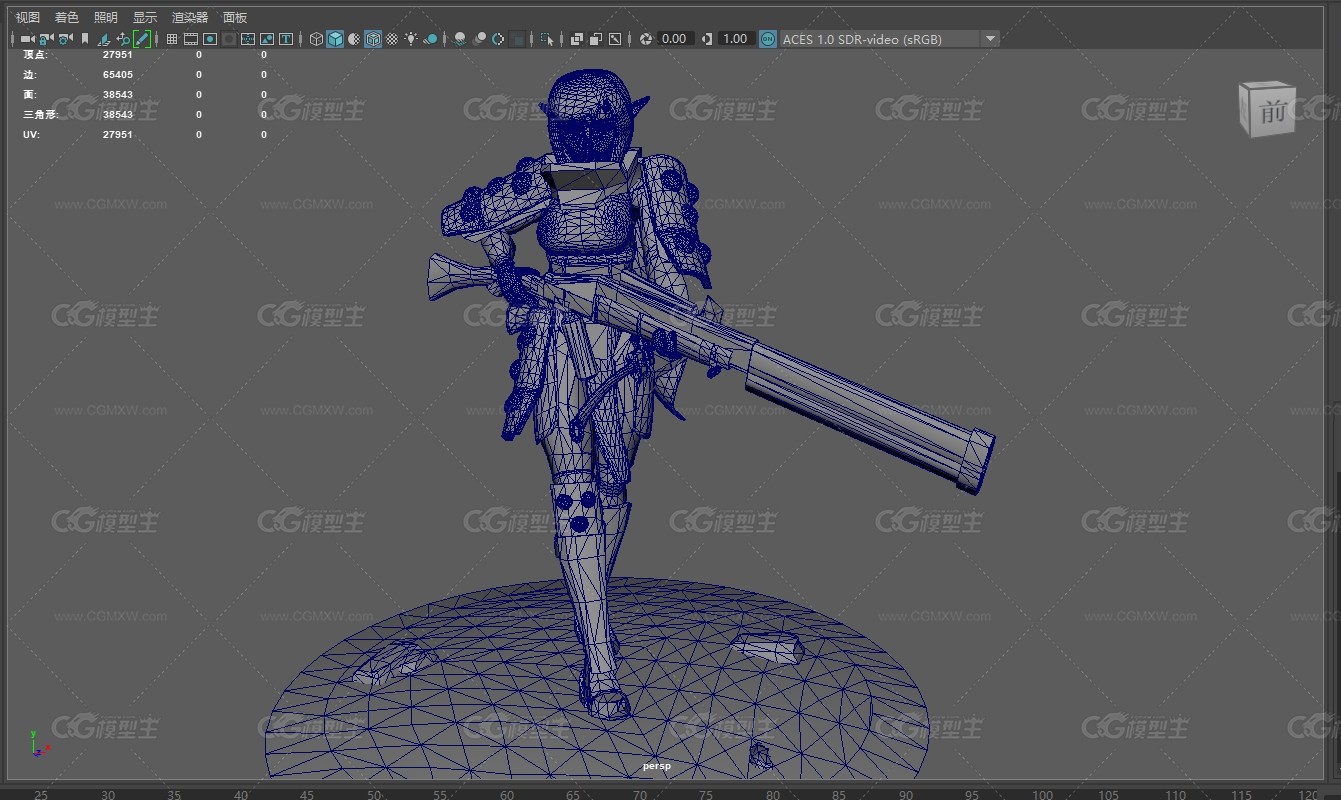Click the Isolate Select icon
The height and width of the screenshot is (800, 1341).
coord(547,39)
